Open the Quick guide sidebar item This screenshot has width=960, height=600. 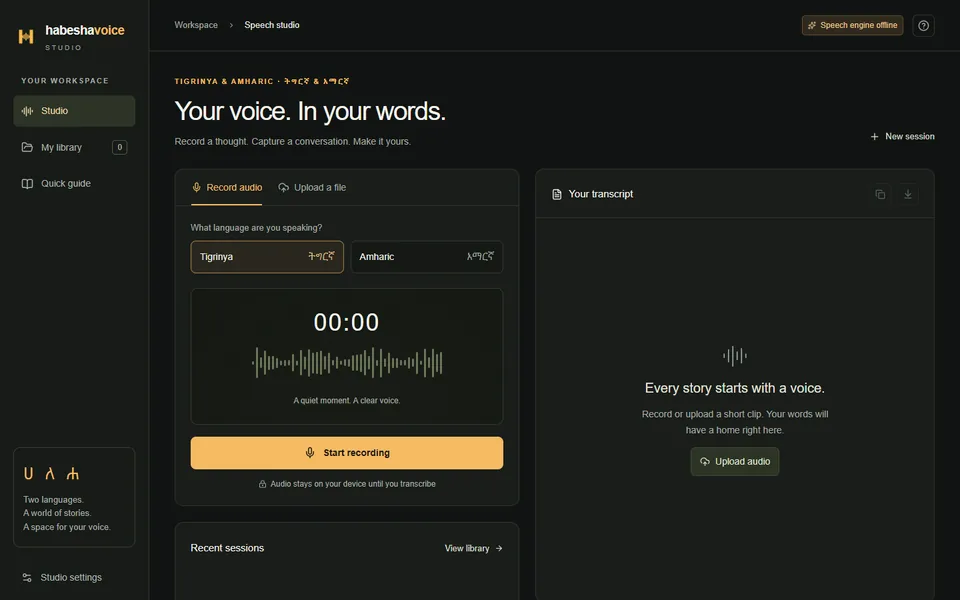pos(74,184)
